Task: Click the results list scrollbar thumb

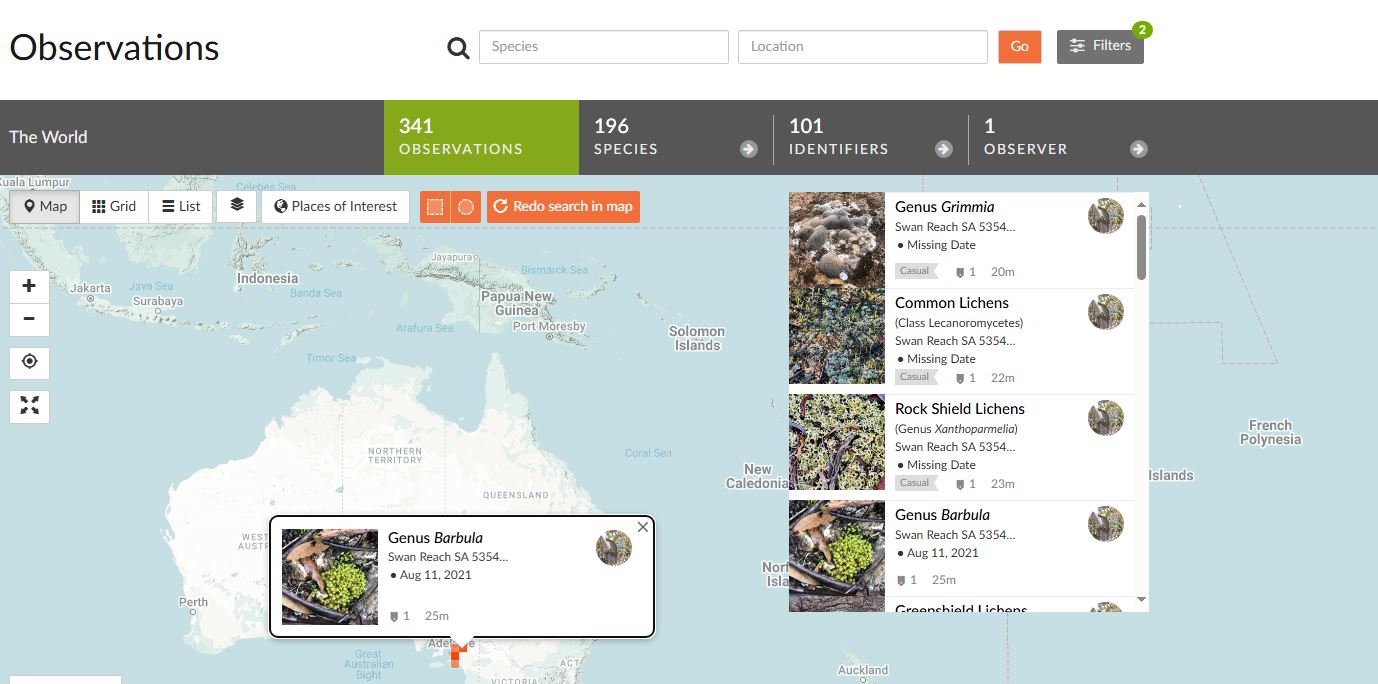Action: 1141,247
